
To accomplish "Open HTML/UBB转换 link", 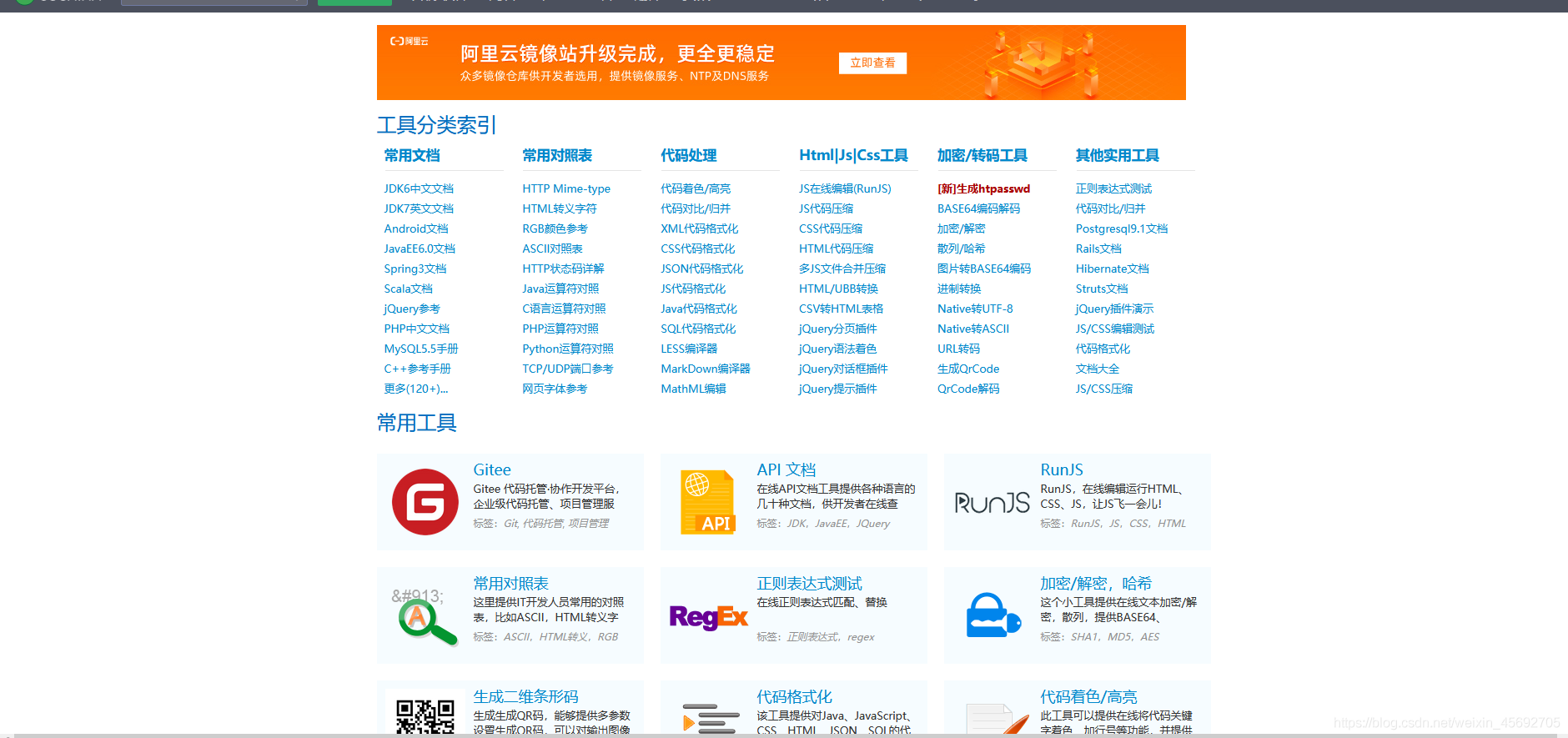I will (838, 289).
